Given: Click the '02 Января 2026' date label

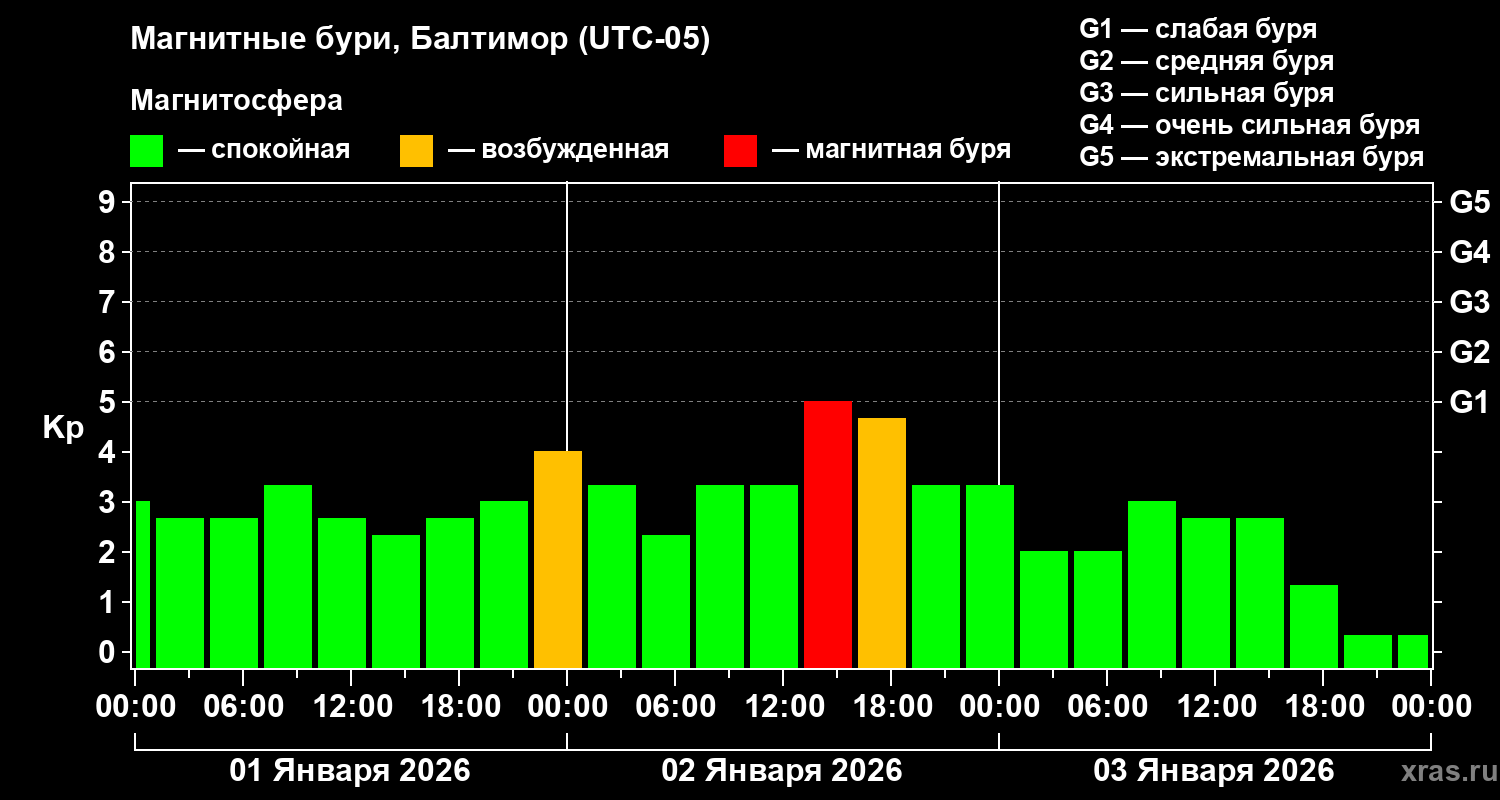Looking at the screenshot, I should [x=782, y=770].
